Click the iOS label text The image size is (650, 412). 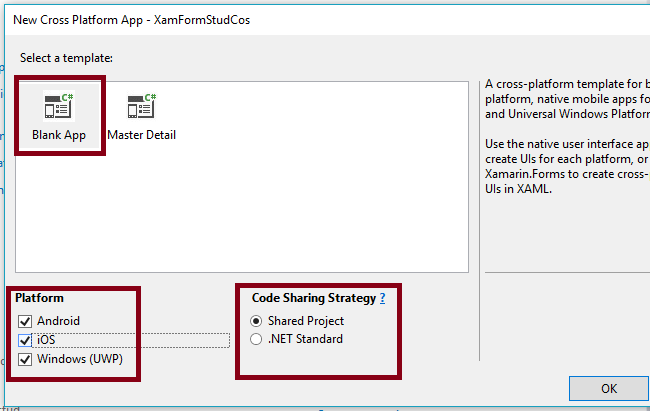(x=46, y=340)
